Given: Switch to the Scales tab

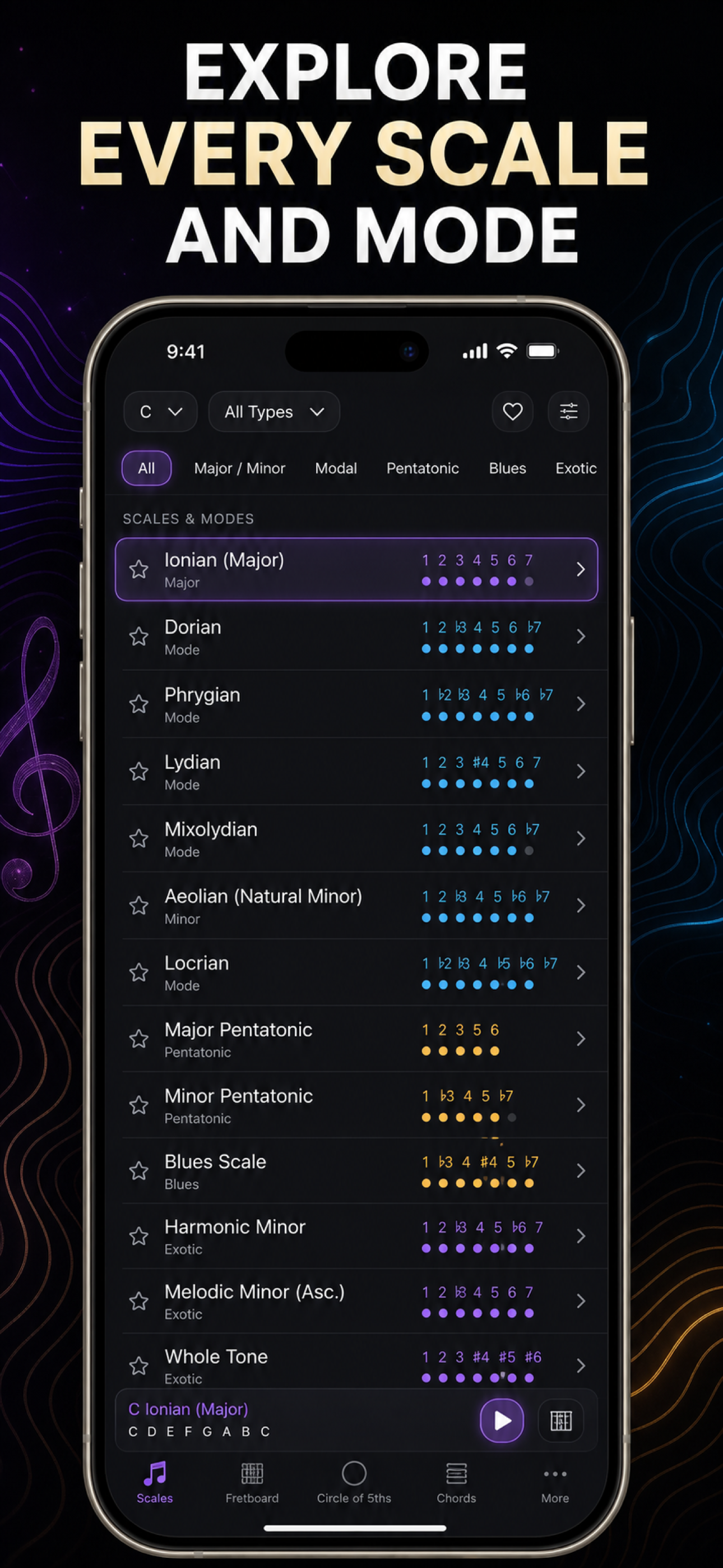Looking at the screenshot, I should pyautogui.click(x=155, y=1483).
